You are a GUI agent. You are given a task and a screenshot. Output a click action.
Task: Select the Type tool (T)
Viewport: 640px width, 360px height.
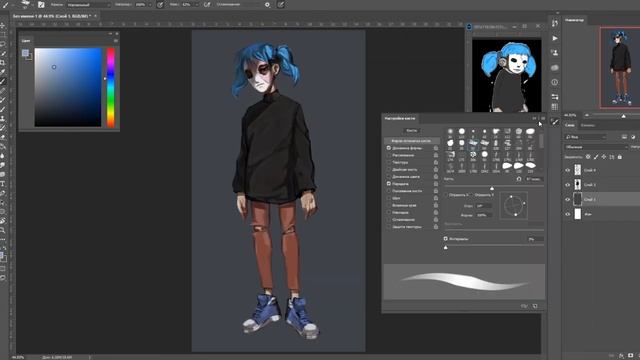pyautogui.click(x=3, y=184)
